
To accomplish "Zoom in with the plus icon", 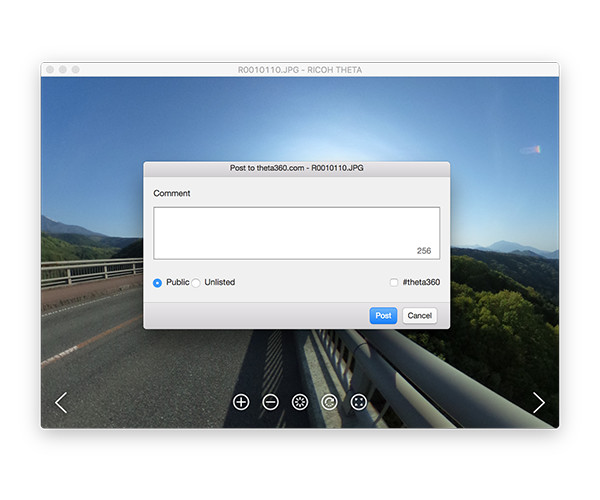I will point(241,402).
